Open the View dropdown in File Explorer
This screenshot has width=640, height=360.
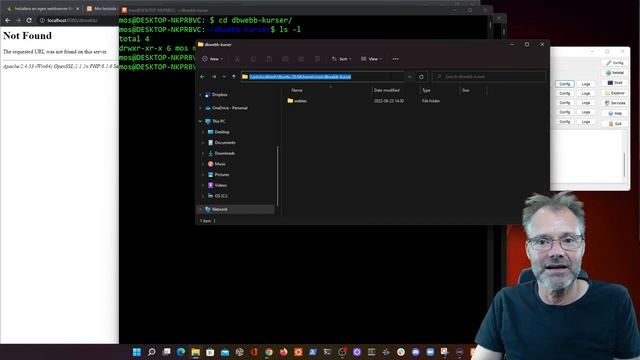(371, 59)
